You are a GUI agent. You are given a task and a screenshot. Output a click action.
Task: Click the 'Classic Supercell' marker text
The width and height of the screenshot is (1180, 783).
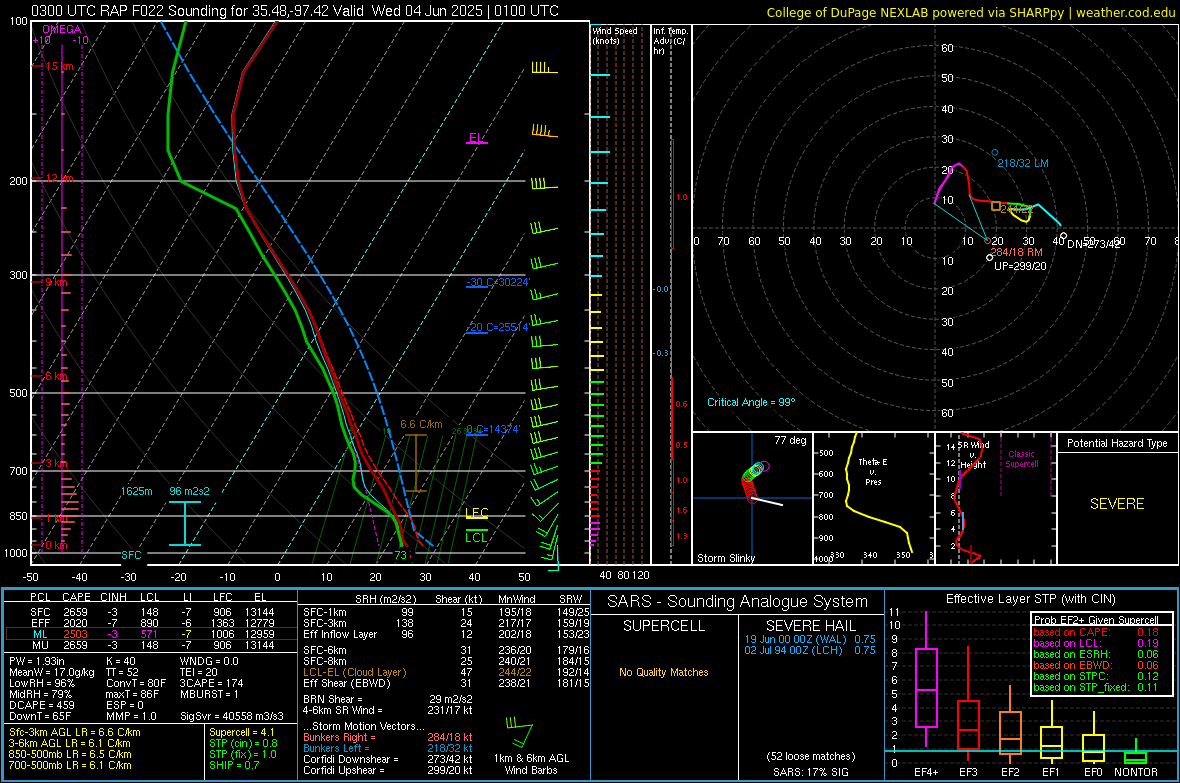(x=1022, y=459)
